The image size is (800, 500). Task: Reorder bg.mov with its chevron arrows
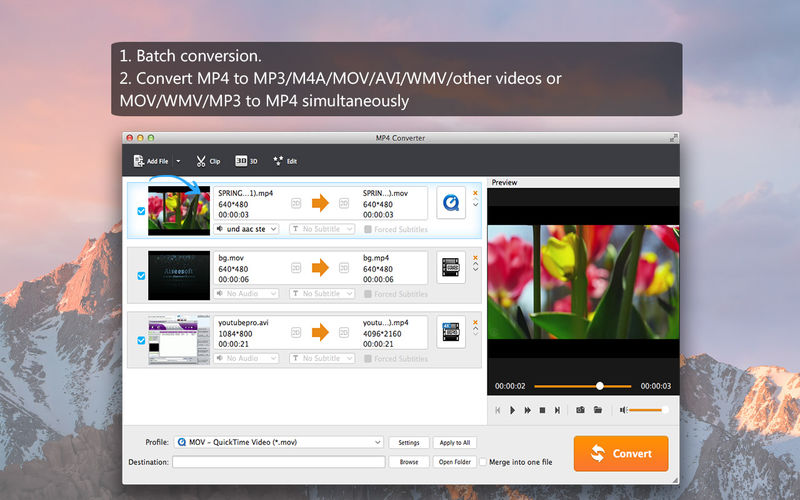pyautogui.click(x=476, y=266)
